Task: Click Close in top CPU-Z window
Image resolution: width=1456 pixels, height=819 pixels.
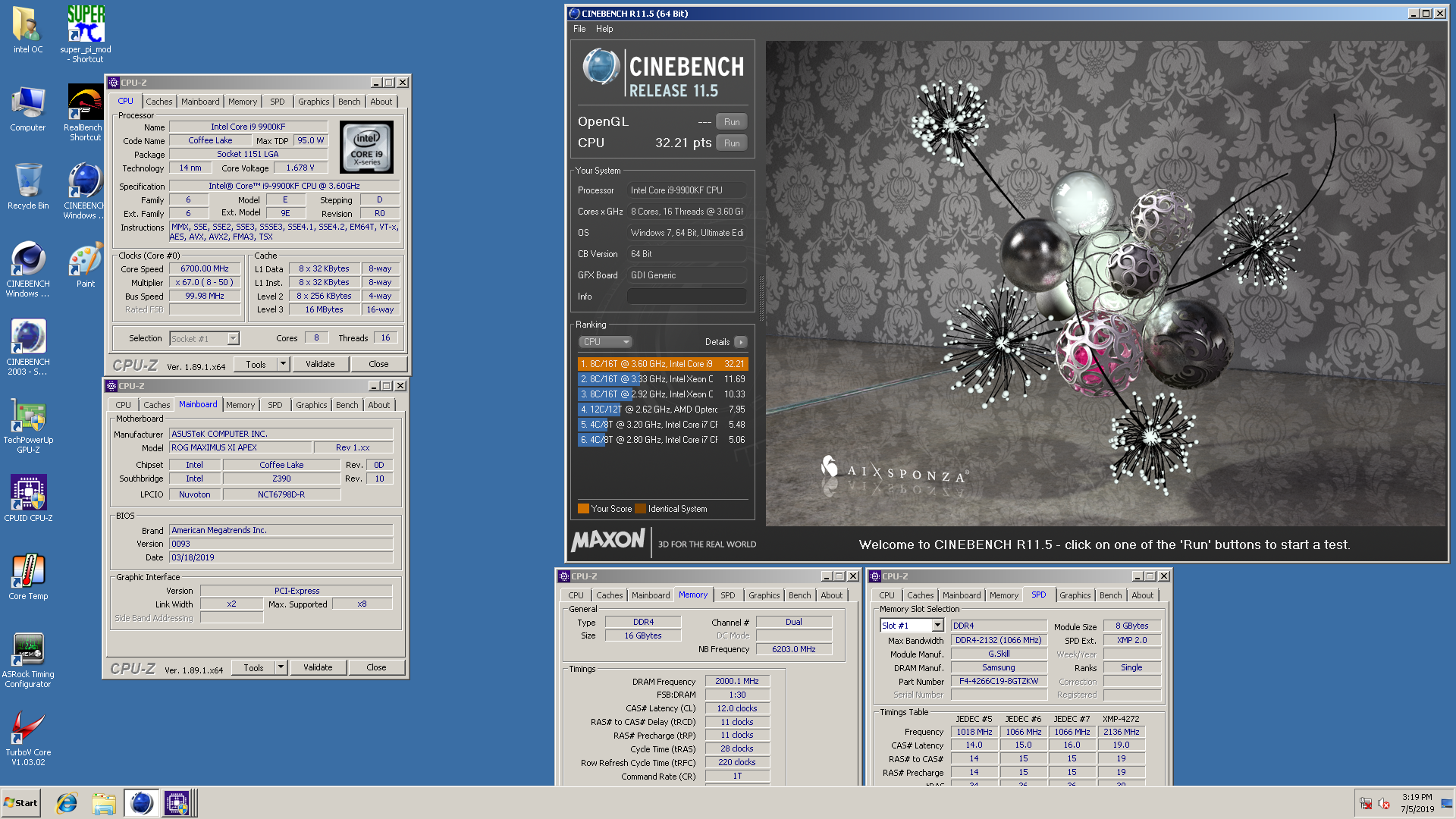Action: click(378, 364)
